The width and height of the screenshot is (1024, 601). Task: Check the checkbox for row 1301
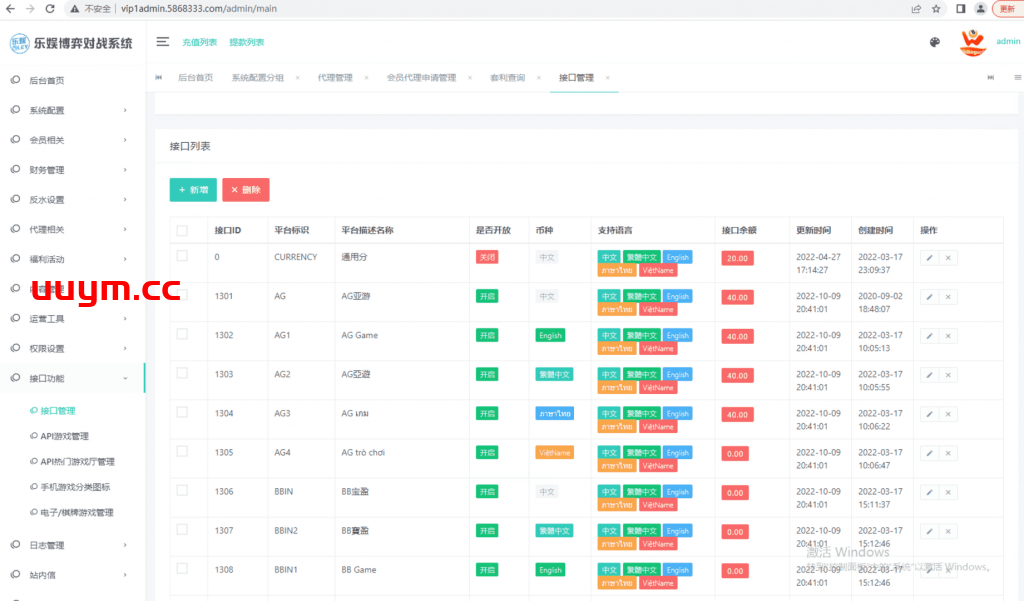point(182,295)
